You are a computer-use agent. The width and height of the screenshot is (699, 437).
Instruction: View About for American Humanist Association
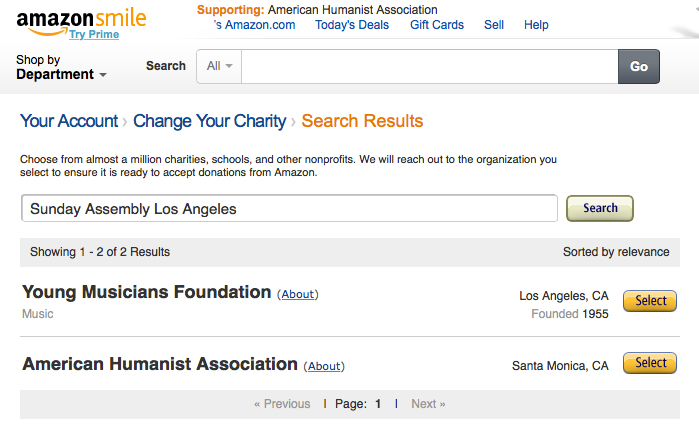(x=324, y=366)
